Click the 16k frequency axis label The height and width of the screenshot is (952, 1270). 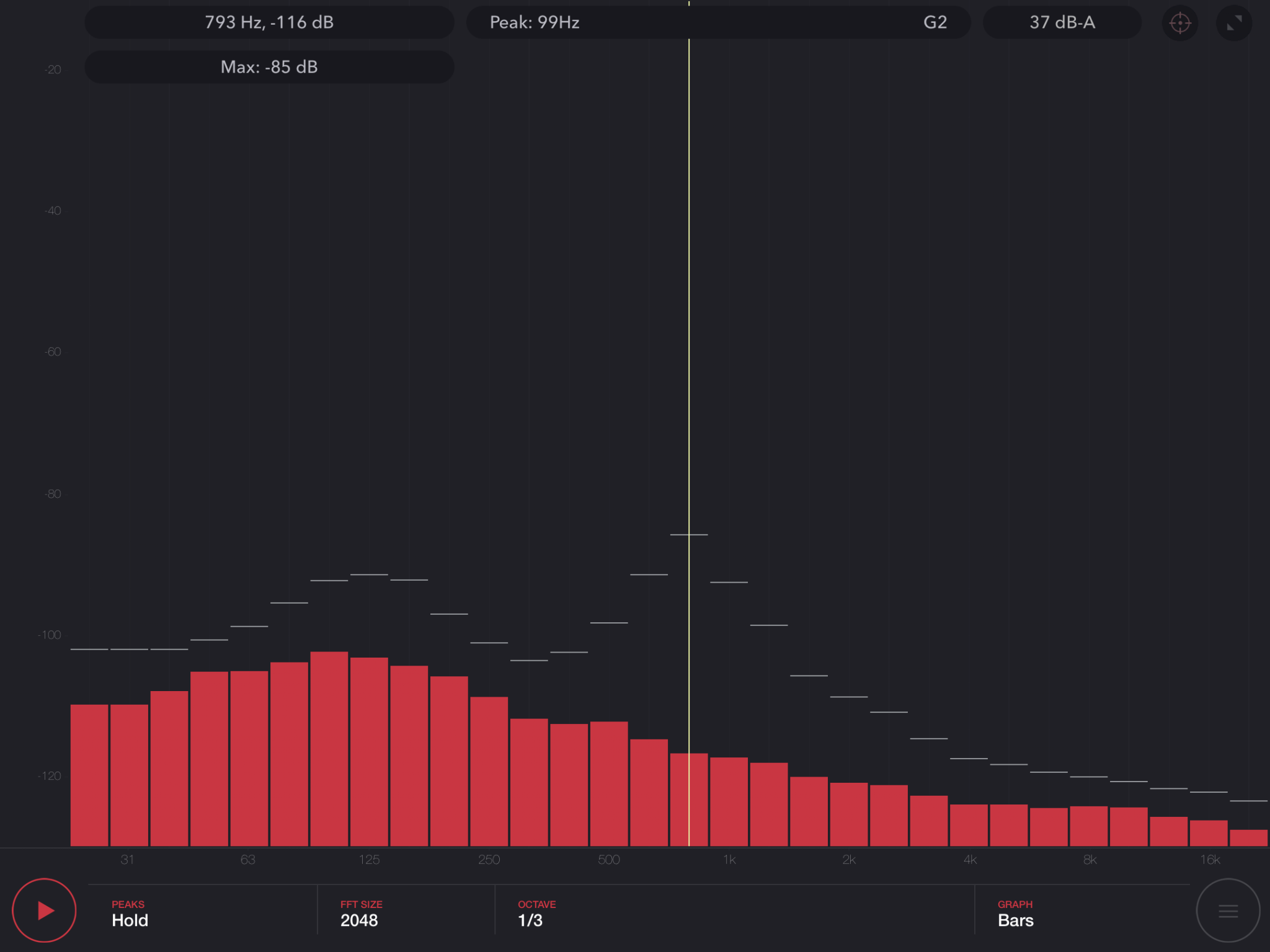click(1210, 860)
